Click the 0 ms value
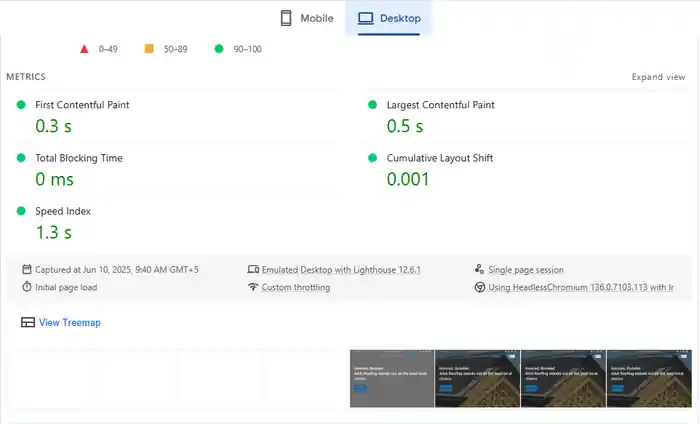Screen dimensions: 700x424 54,179
